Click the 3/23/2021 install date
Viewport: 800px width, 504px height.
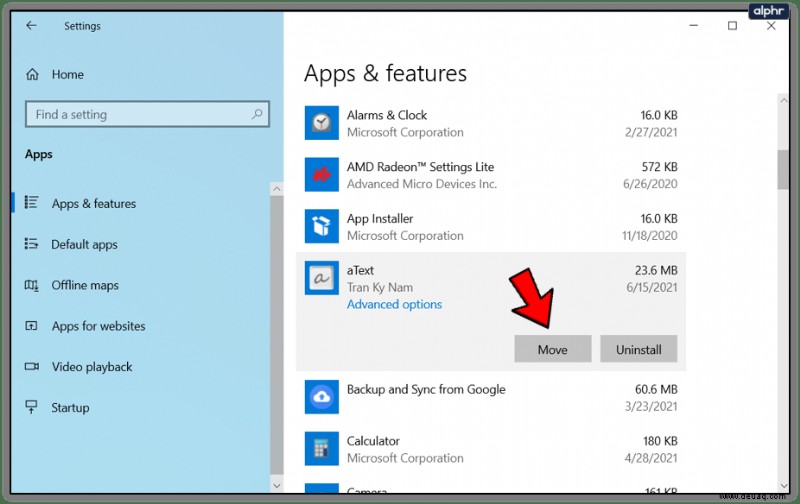(x=651, y=407)
